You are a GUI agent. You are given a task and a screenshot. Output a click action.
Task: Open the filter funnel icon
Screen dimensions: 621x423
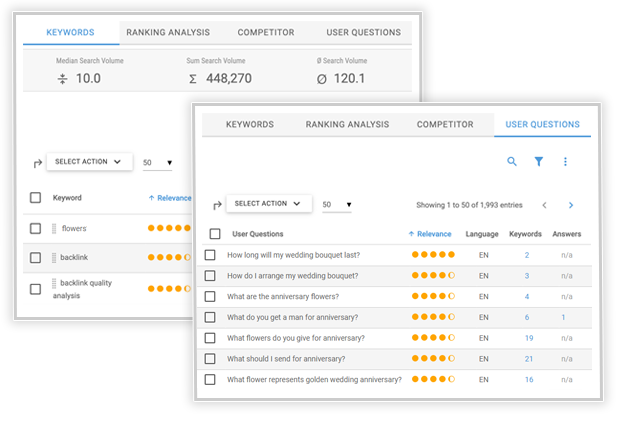click(538, 161)
